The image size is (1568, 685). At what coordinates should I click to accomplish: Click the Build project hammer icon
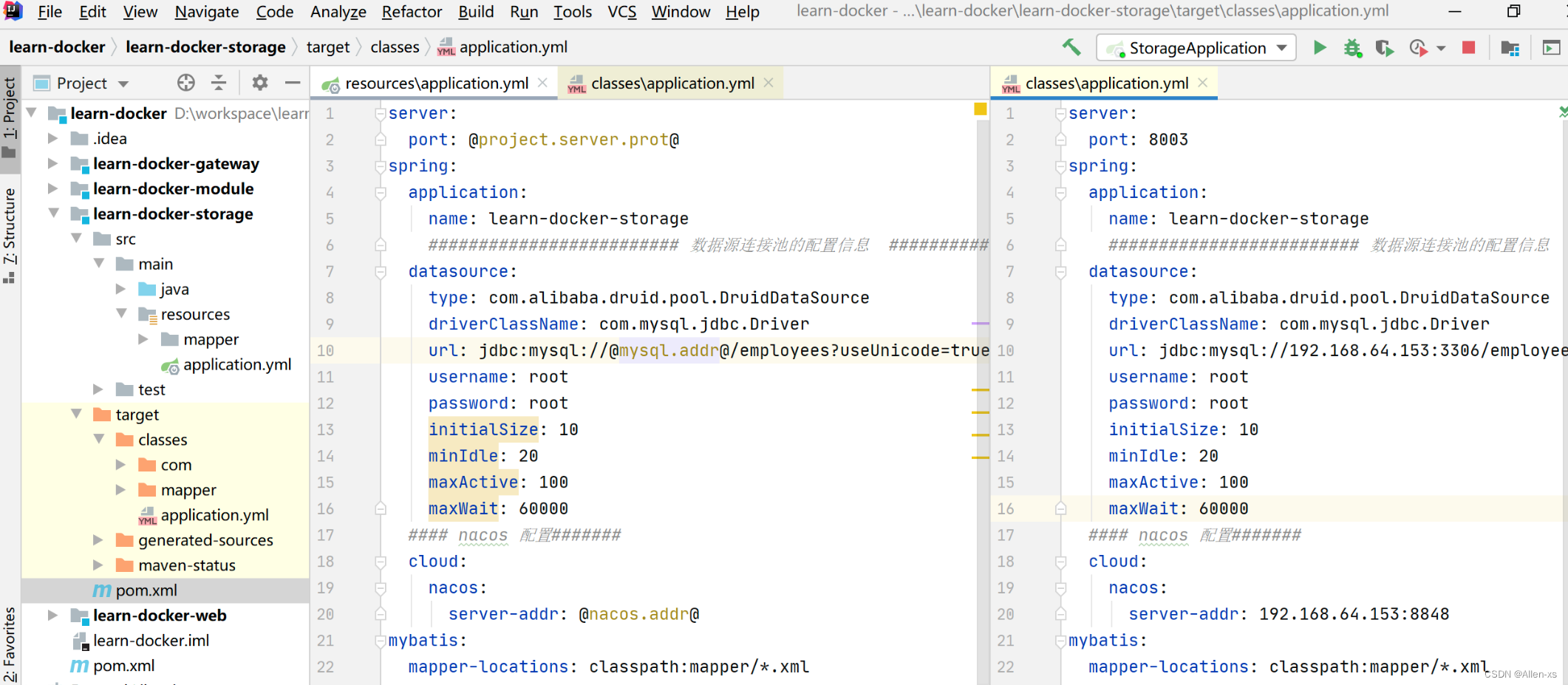pos(1071,48)
